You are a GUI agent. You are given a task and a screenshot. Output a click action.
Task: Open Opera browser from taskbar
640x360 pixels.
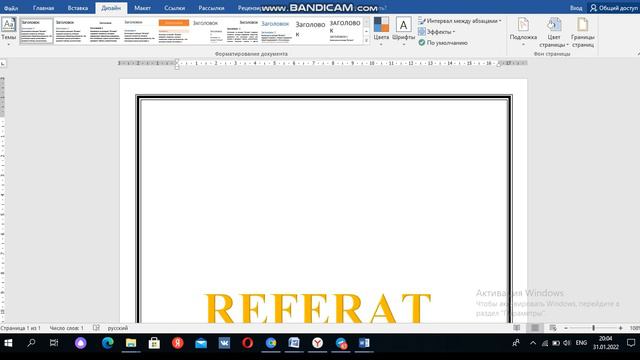pyautogui.click(x=247, y=343)
